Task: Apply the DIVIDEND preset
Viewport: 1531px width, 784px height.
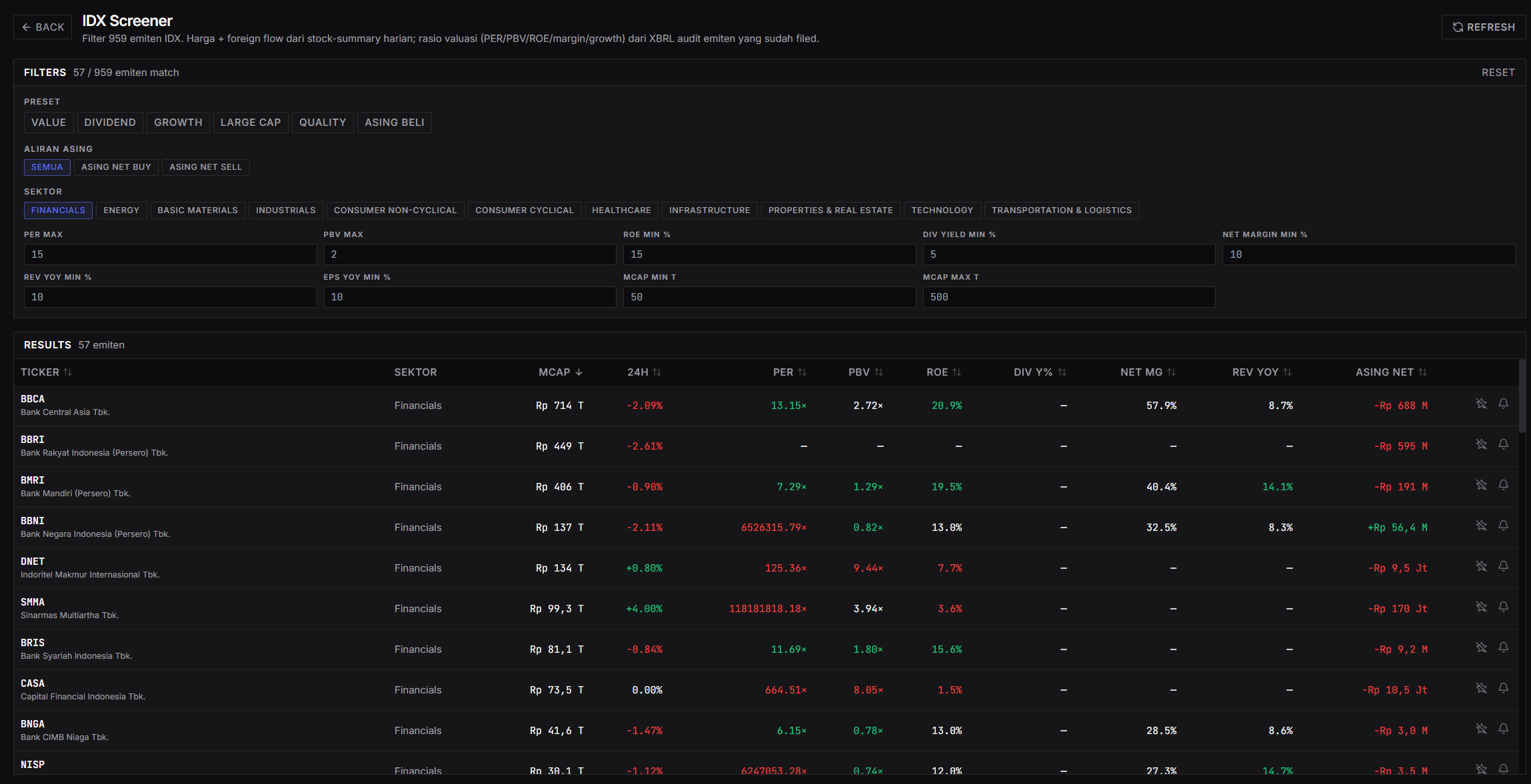Action: point(110,123)
